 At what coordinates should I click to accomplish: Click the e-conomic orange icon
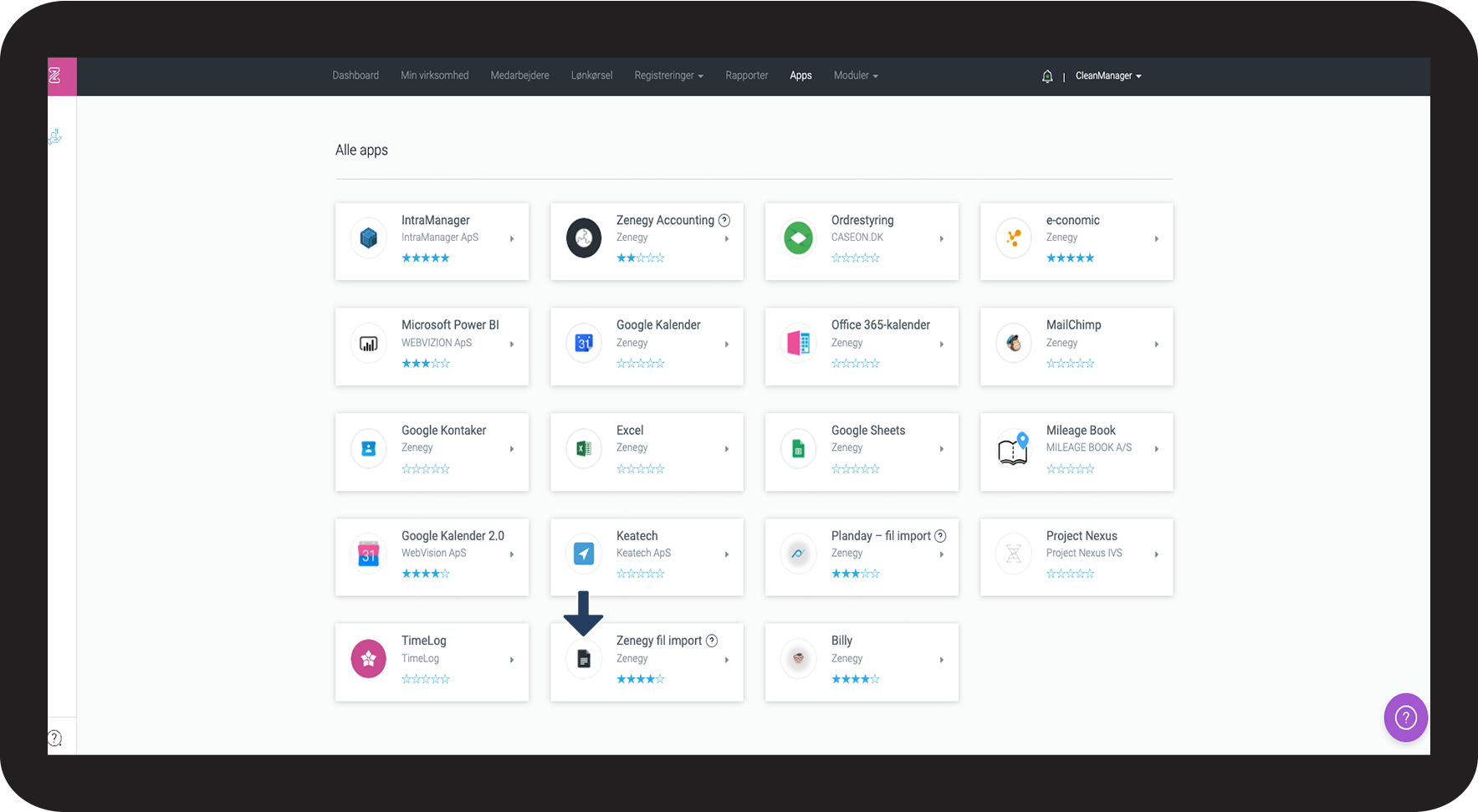coord(1014,238)
